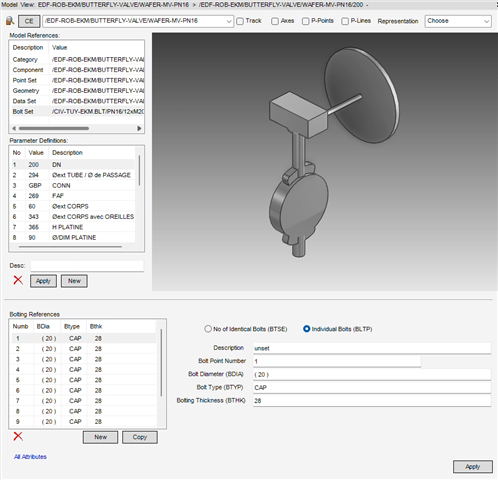Click right arrow of Model References scrollbar
The height and width of the screenshot is (480, 498).
coord(139,128)
